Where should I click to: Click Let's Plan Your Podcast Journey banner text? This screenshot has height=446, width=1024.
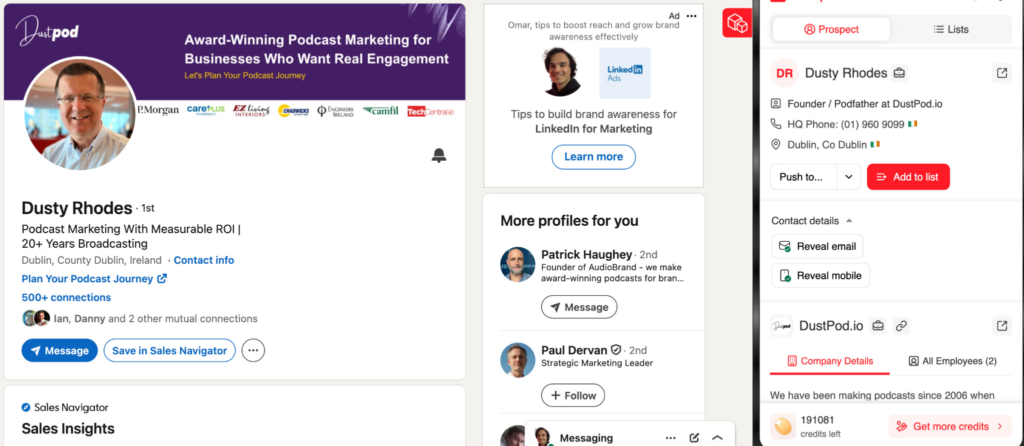pos(245,75)
